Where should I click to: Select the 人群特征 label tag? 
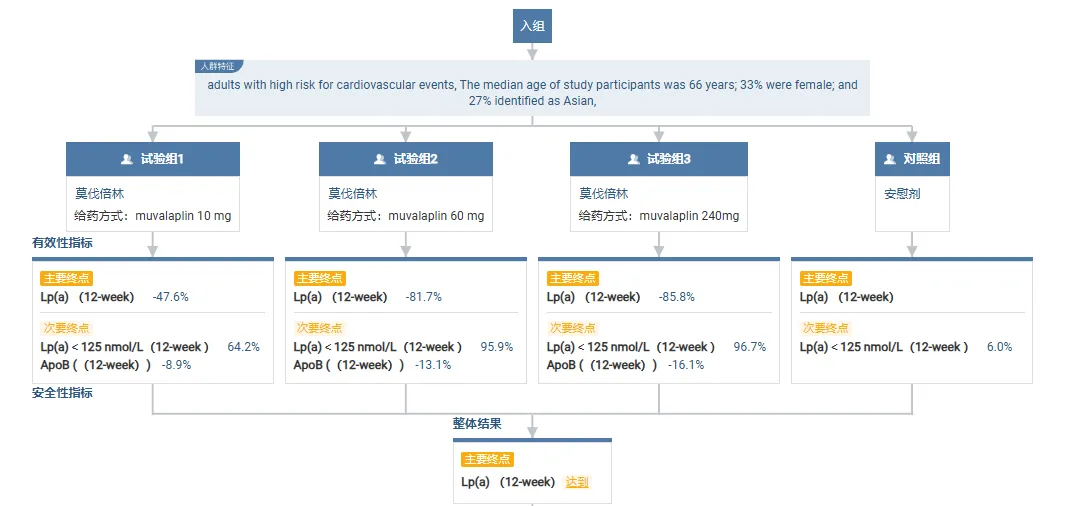[217, 66]
